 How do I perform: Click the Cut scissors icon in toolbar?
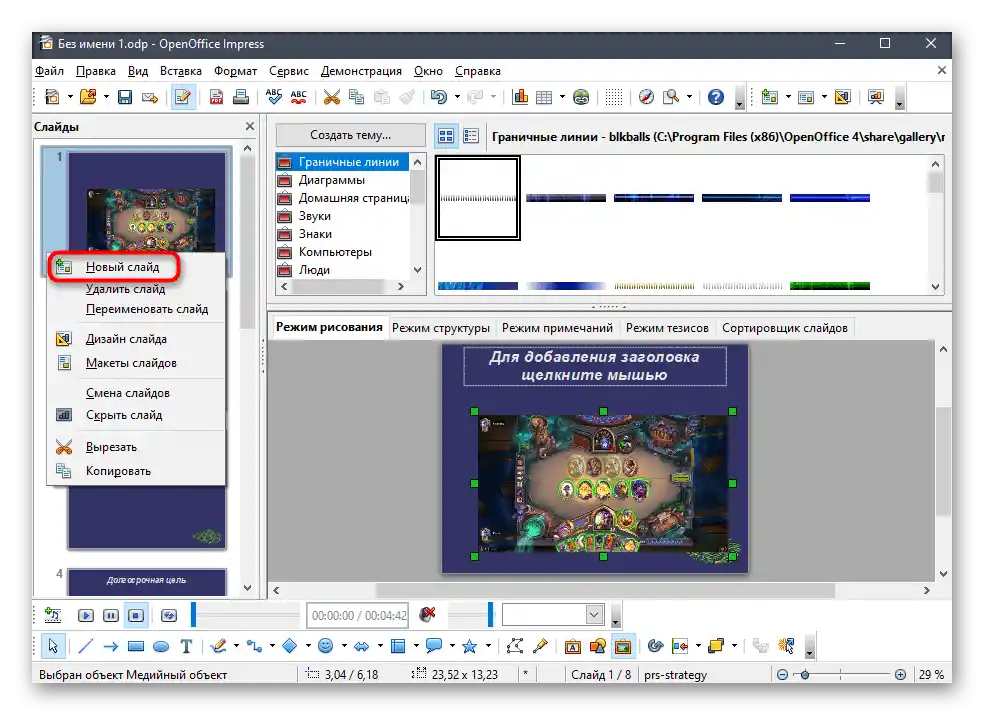point(331,97)
